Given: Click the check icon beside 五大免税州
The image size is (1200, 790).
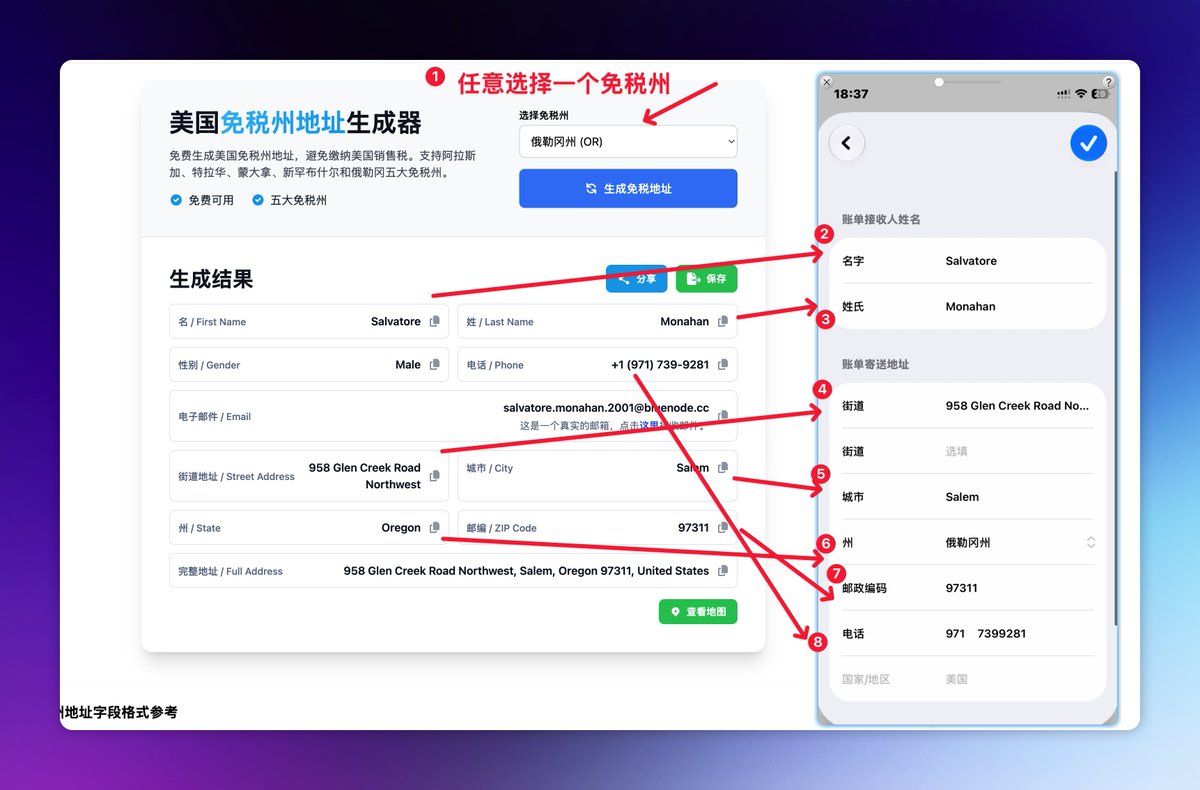Looking at the screenshot, I should [x=258, y=200].
